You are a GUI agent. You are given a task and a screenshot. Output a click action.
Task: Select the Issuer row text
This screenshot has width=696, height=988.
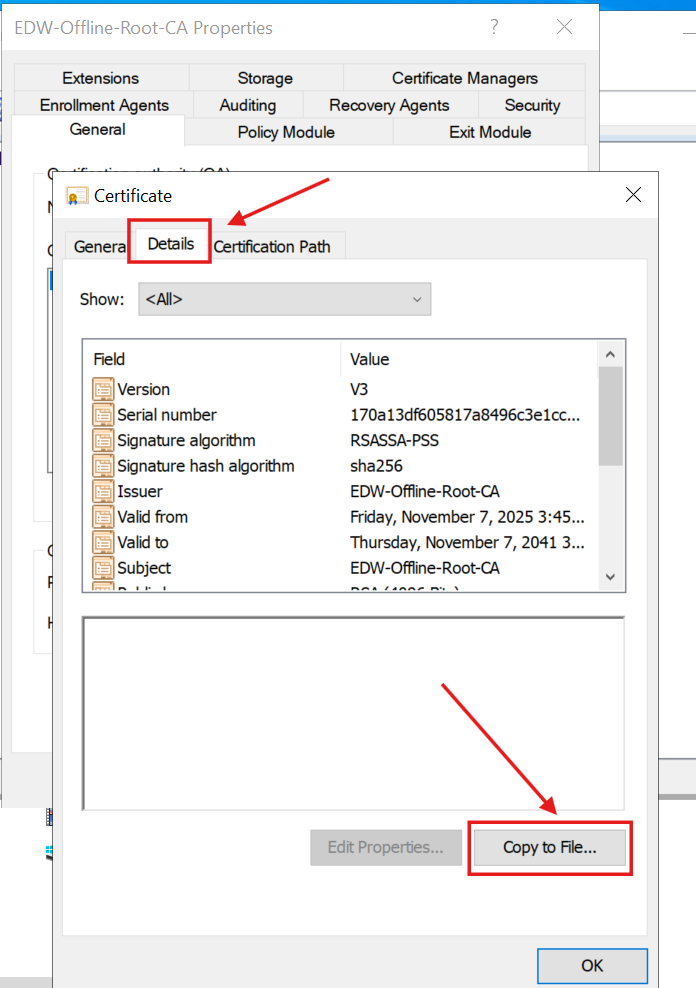coord(140,491)
